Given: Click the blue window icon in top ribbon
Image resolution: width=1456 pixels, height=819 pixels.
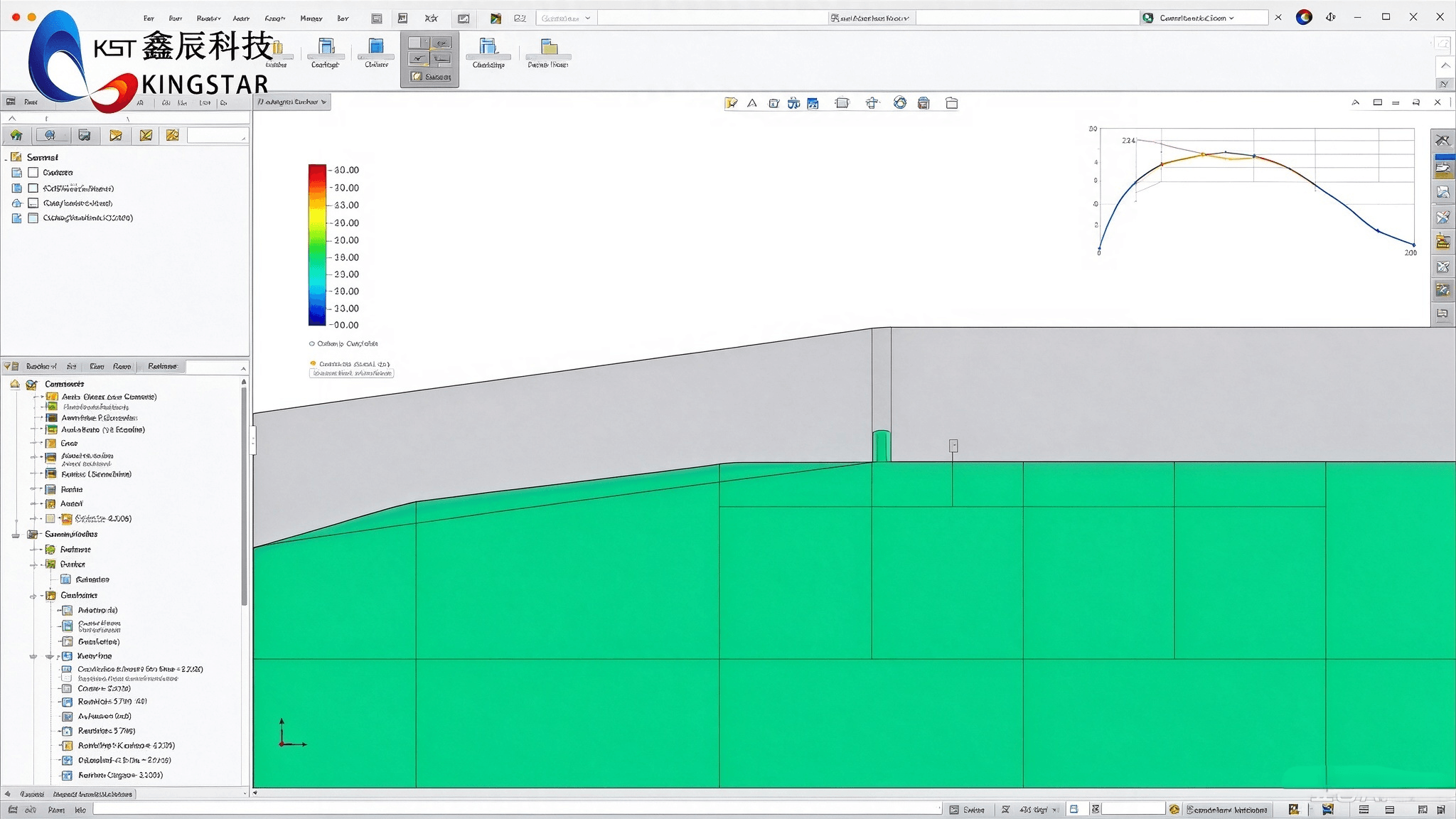Looking at the screenshot, I should click(376, 47).
